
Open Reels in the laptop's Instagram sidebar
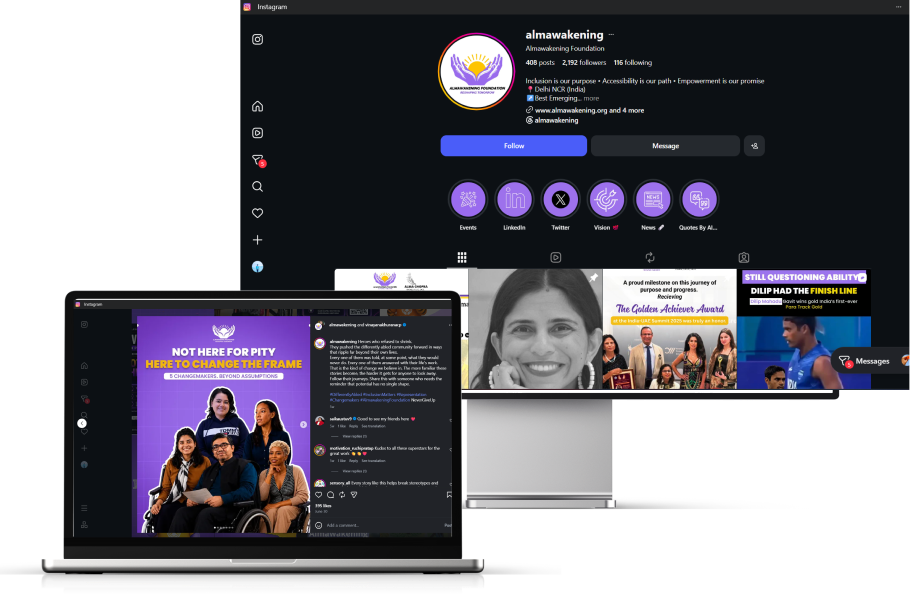(84, 382)
